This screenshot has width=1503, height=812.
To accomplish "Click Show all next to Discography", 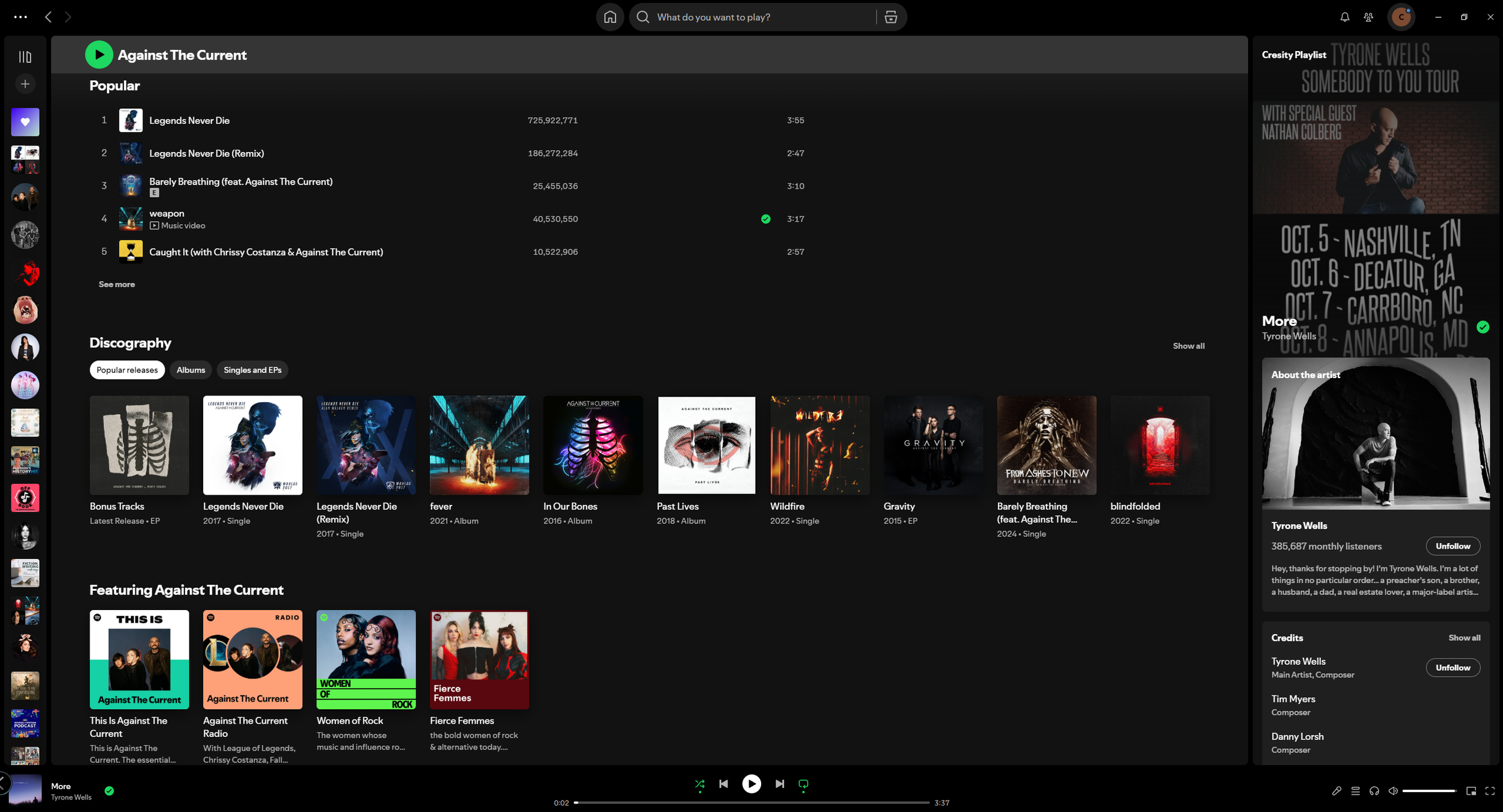I will tap(1188, 346).
